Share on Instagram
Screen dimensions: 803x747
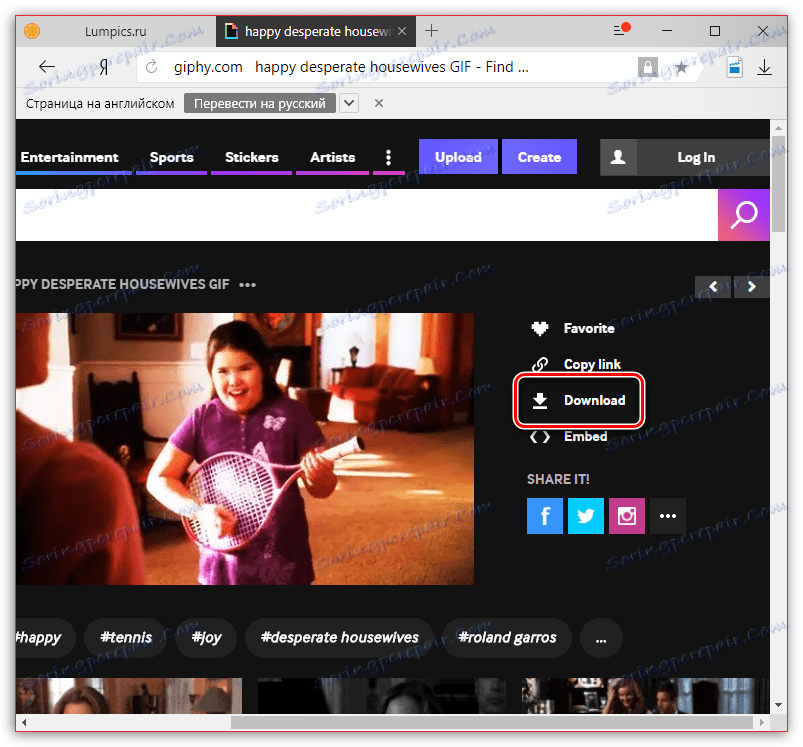click(x=627, y=516)
